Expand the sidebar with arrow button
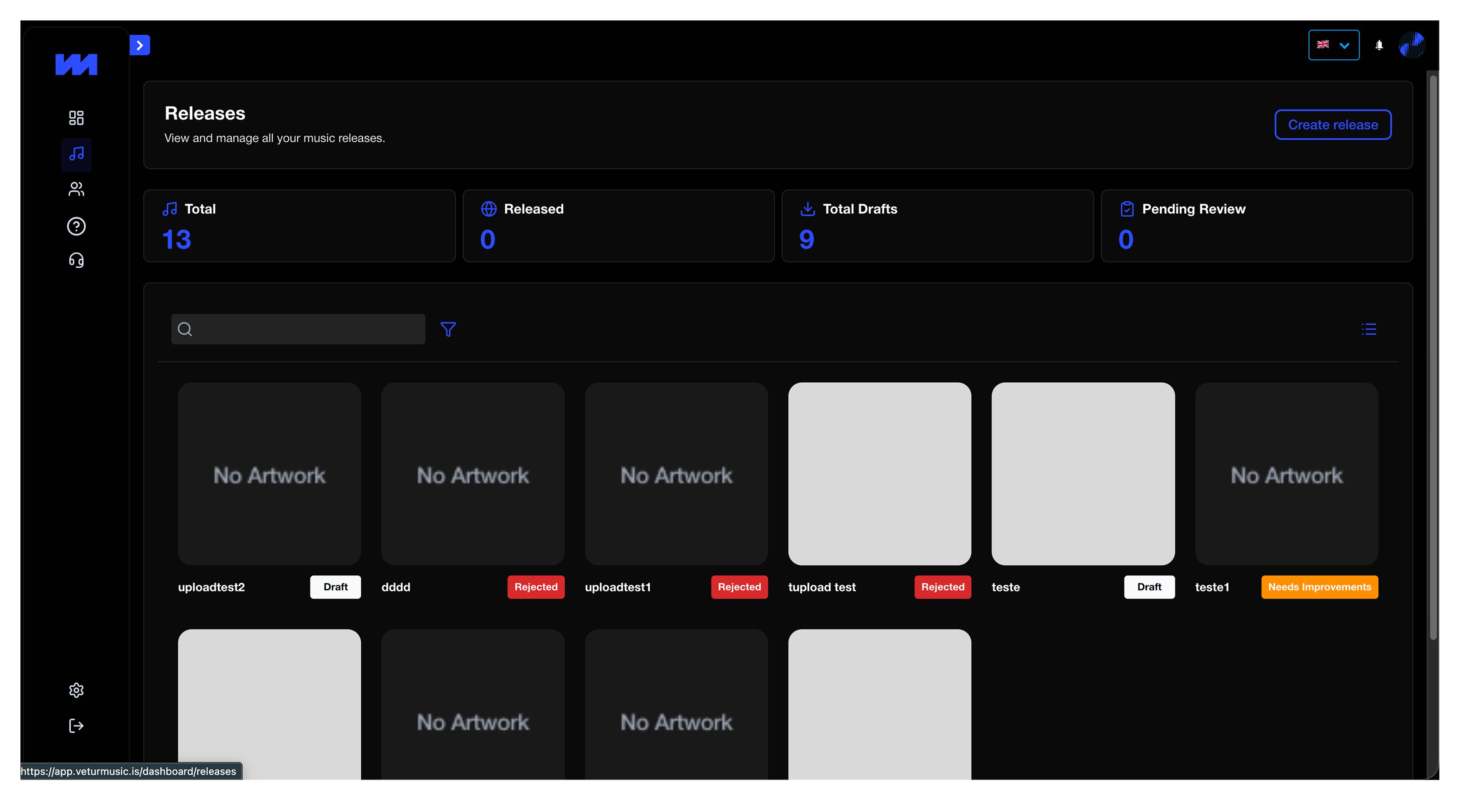Image resolution: width=1460 pixels, height=812 pixels. pos(139,45)
